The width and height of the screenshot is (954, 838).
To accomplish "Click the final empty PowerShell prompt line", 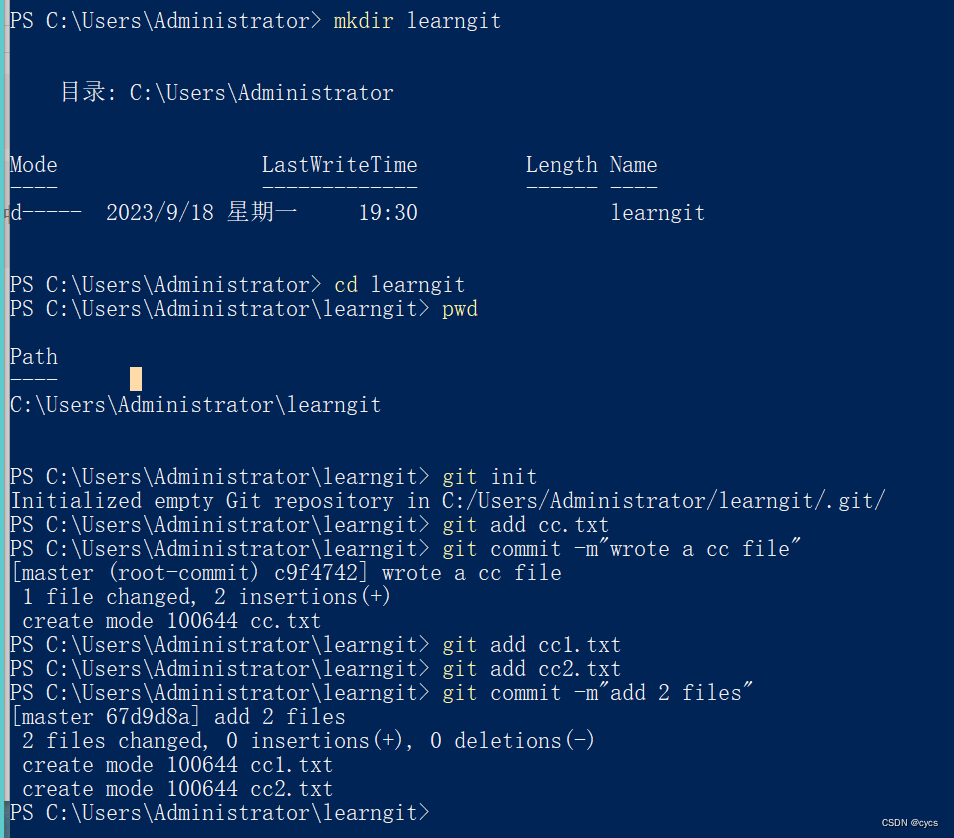I will [x=220, y=813].
